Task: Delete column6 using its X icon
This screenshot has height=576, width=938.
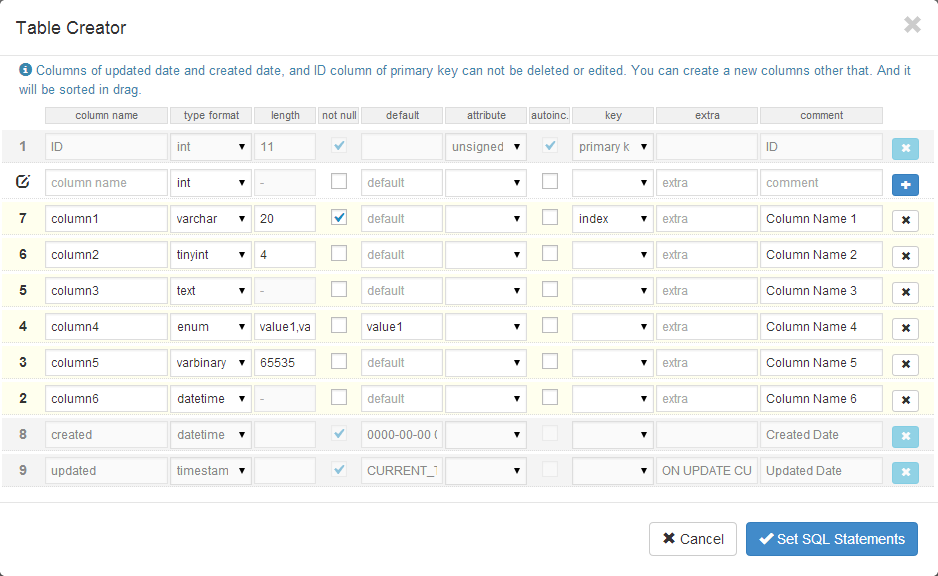Action: click(x=905, y=400)
